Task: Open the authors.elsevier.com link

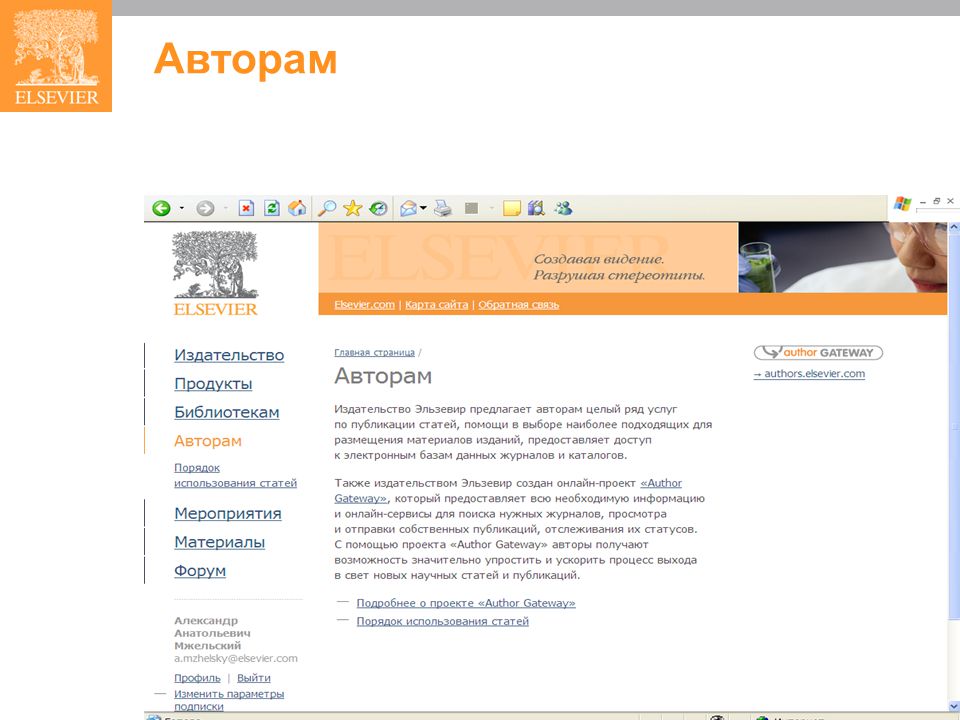Action: click(x=809, y=373)
